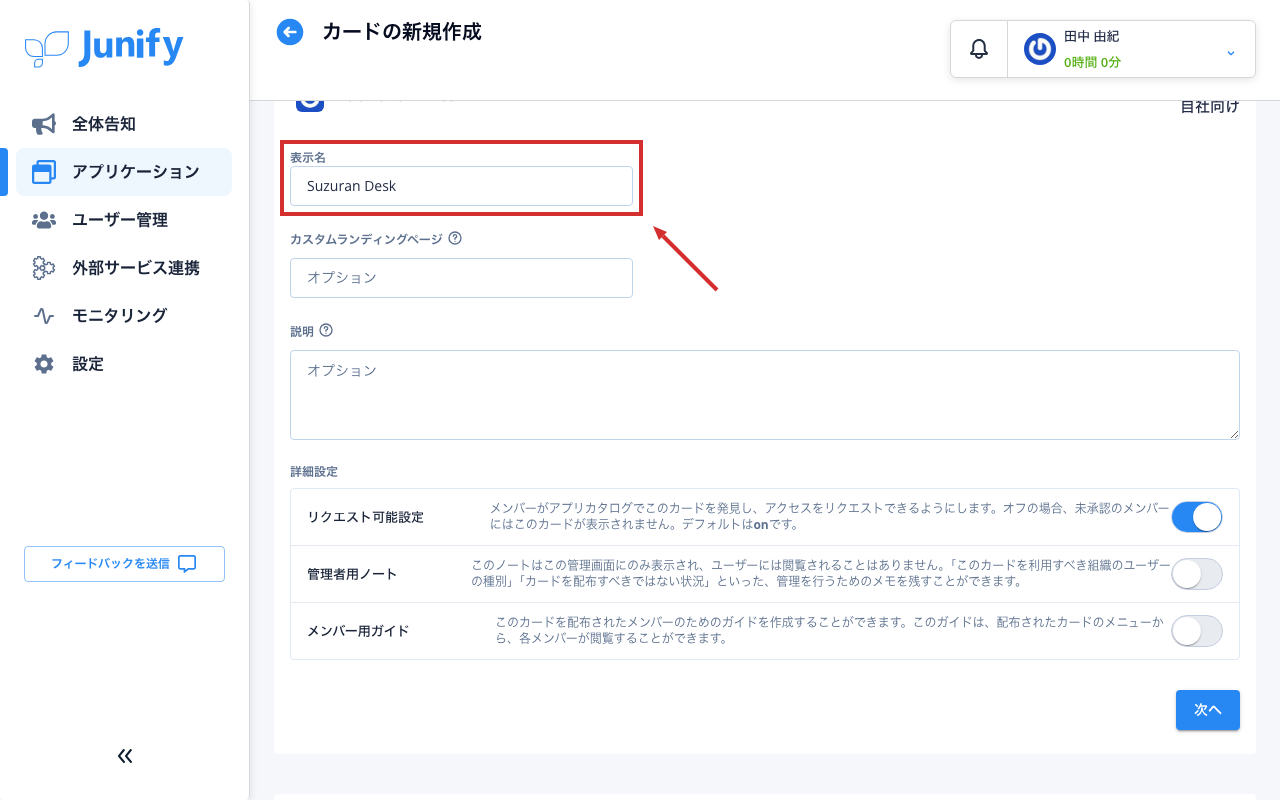Screen dimensions: 1280x800
Task: Click the メンバー用ガイド label
Action: tap(358, 631)
